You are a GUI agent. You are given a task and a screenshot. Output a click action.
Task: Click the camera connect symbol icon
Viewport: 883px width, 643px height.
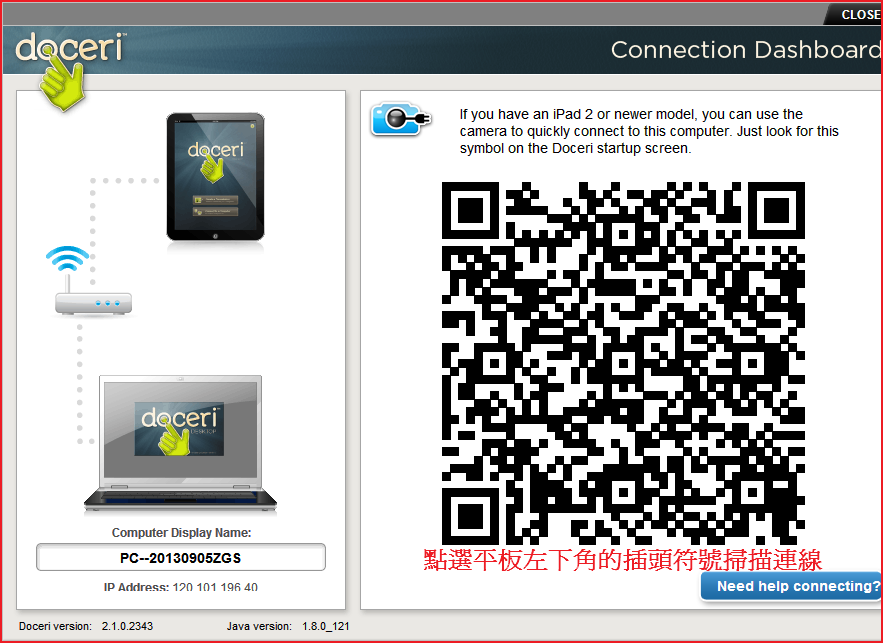[401, 119]
